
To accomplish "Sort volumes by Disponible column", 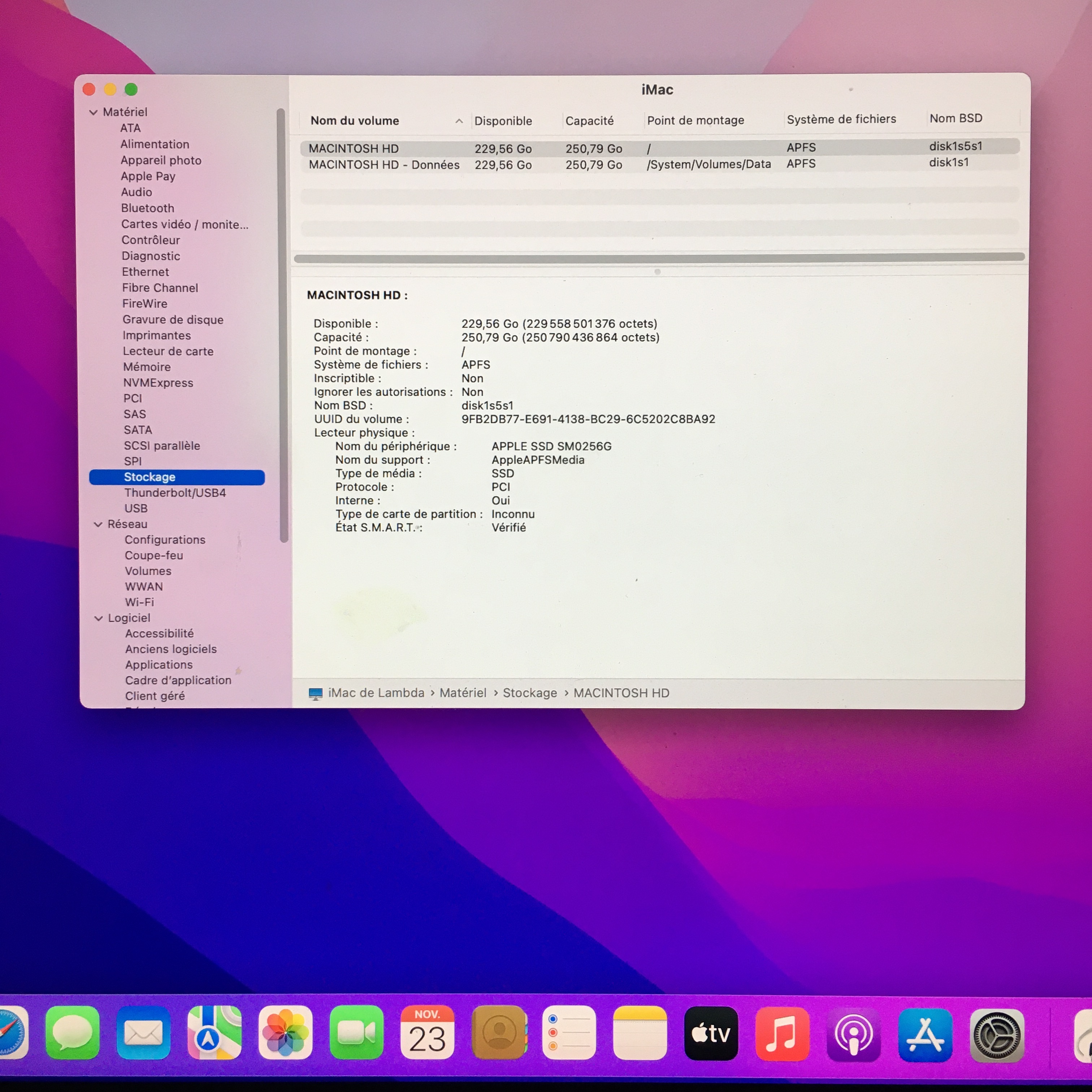I will coord(503,121).
